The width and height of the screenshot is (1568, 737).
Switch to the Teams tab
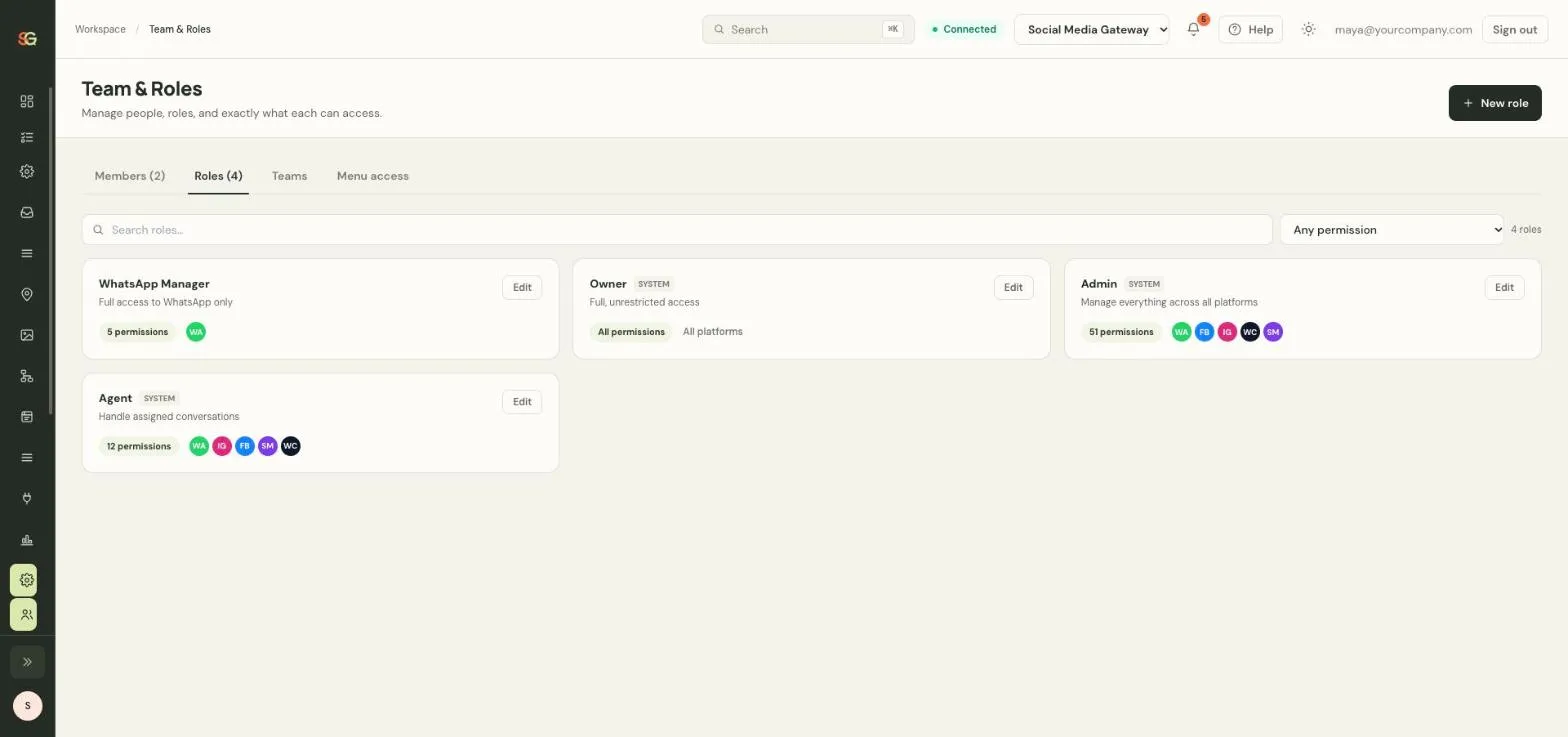coord(289,176)
